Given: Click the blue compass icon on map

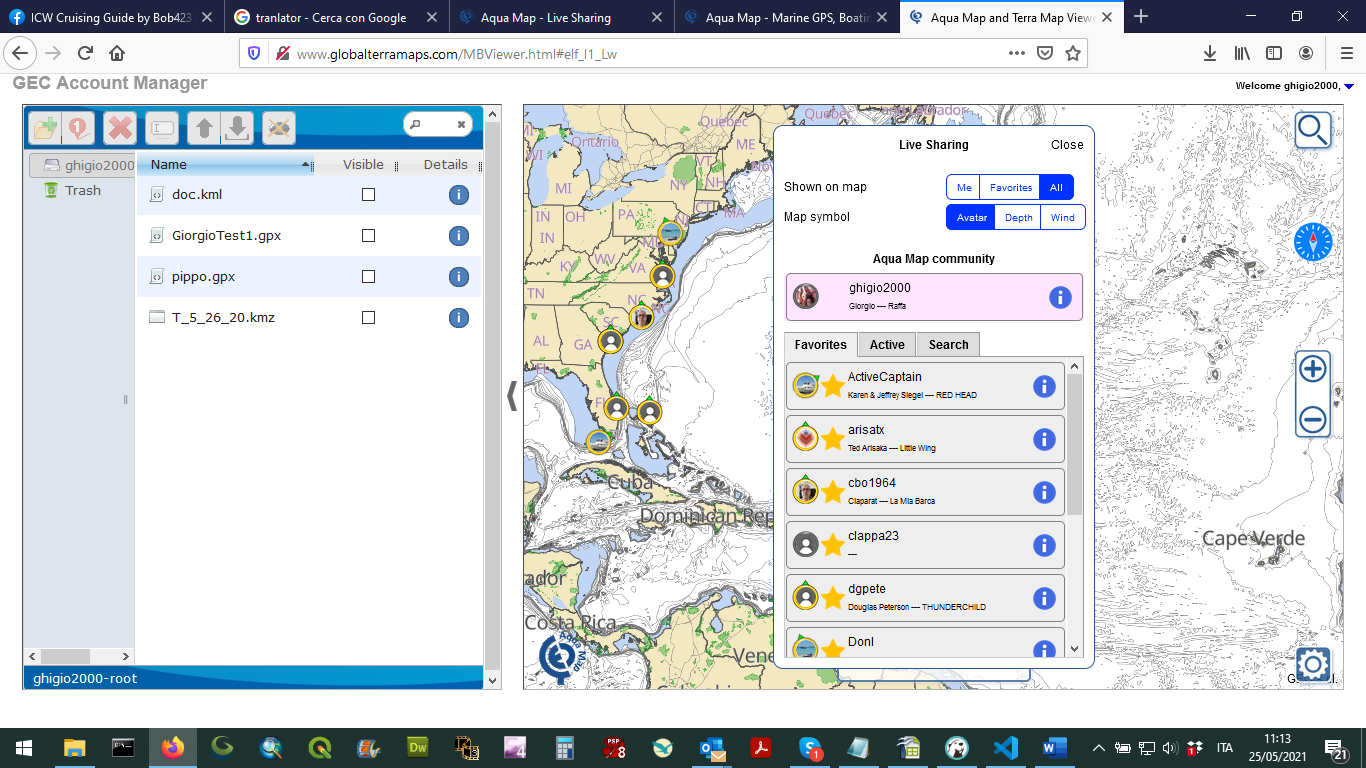Looking at the screenshot, I should (x=1313, y=242).
